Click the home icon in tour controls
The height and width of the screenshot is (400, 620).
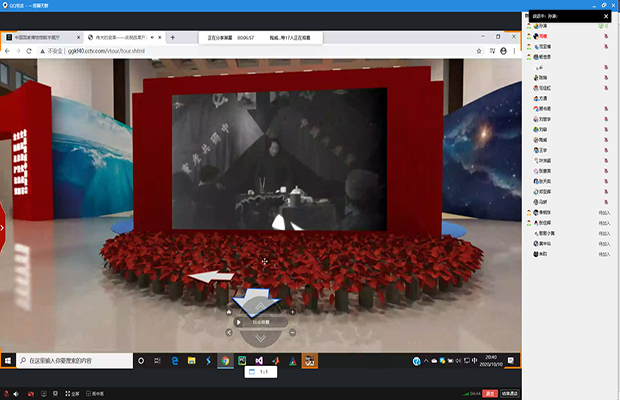(229, 311)
